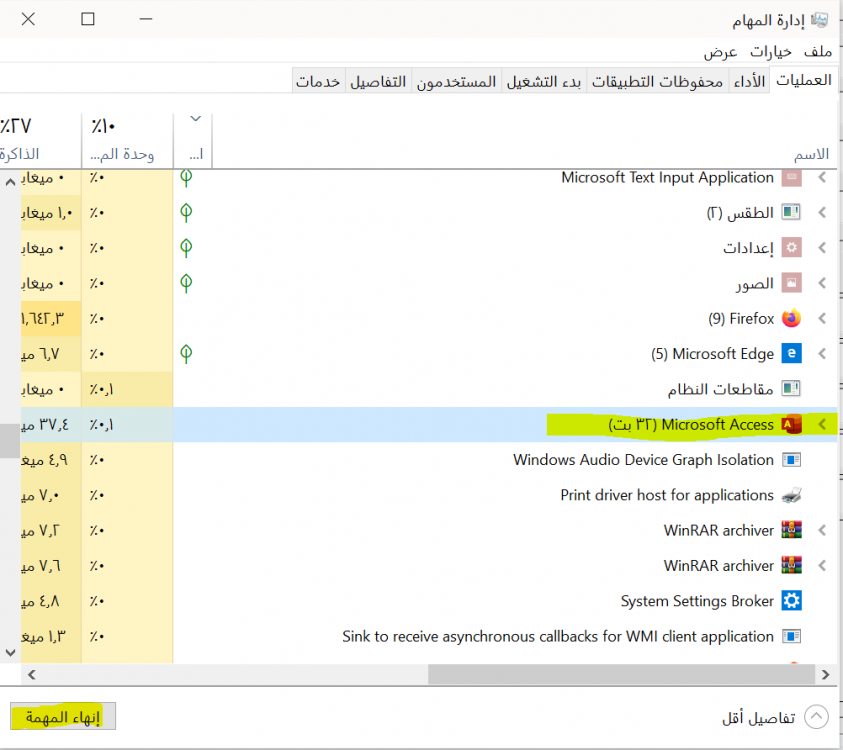Screen dimensions: 843x750
Task: Click the Microsoft Edge process icon
Action: point(791,353)
